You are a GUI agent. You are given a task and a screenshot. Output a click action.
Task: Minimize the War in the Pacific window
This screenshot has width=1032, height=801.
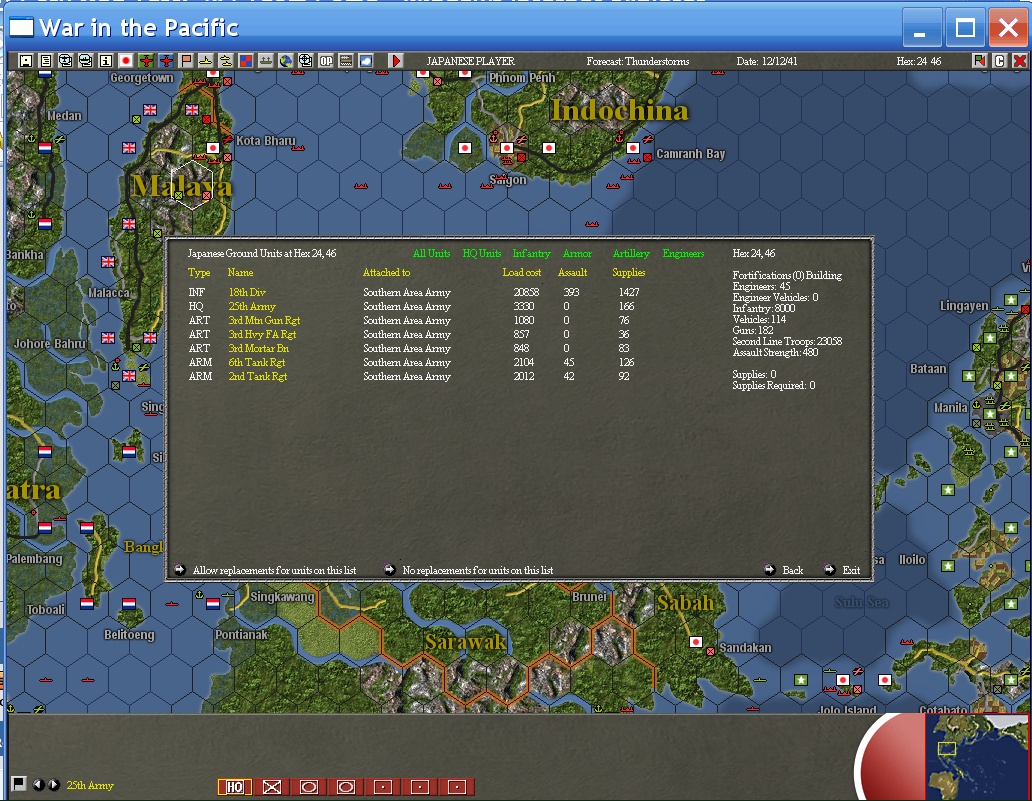(x=920, y=28)
